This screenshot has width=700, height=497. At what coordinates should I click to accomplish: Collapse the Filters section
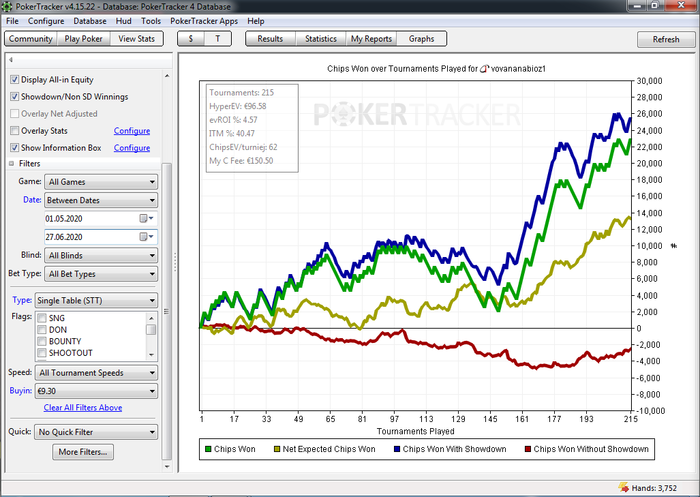tap(12, 163)
